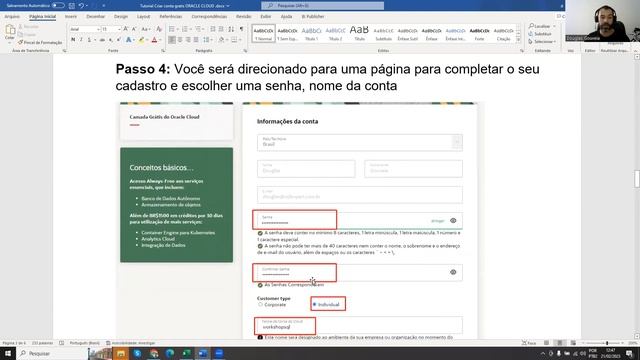The image size is (640, 360).
Task: Apply the Título 1 style
Action: point(311,33)
